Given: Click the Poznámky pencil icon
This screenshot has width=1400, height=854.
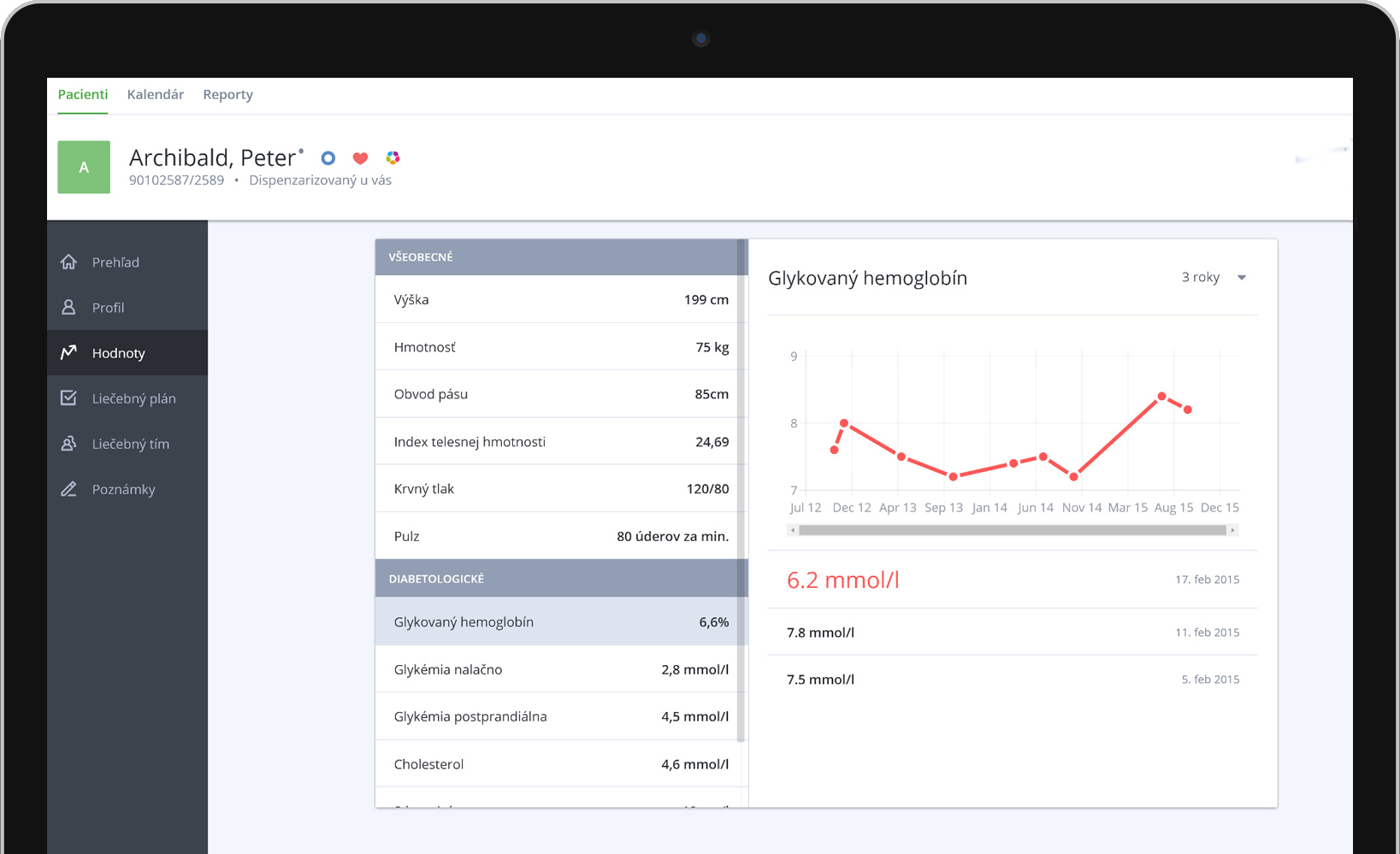Looking at the screenshot, I should coord(69,489).
